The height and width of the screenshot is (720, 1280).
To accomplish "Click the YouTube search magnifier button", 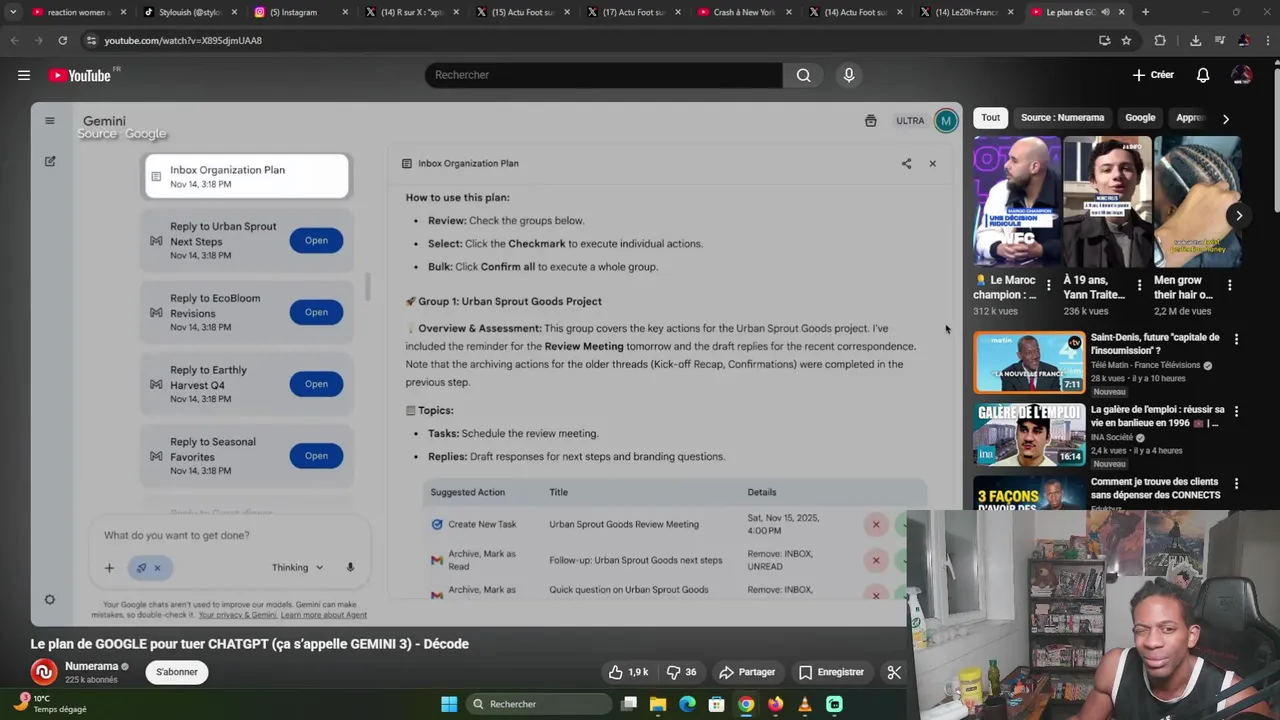I will point(804,75).
